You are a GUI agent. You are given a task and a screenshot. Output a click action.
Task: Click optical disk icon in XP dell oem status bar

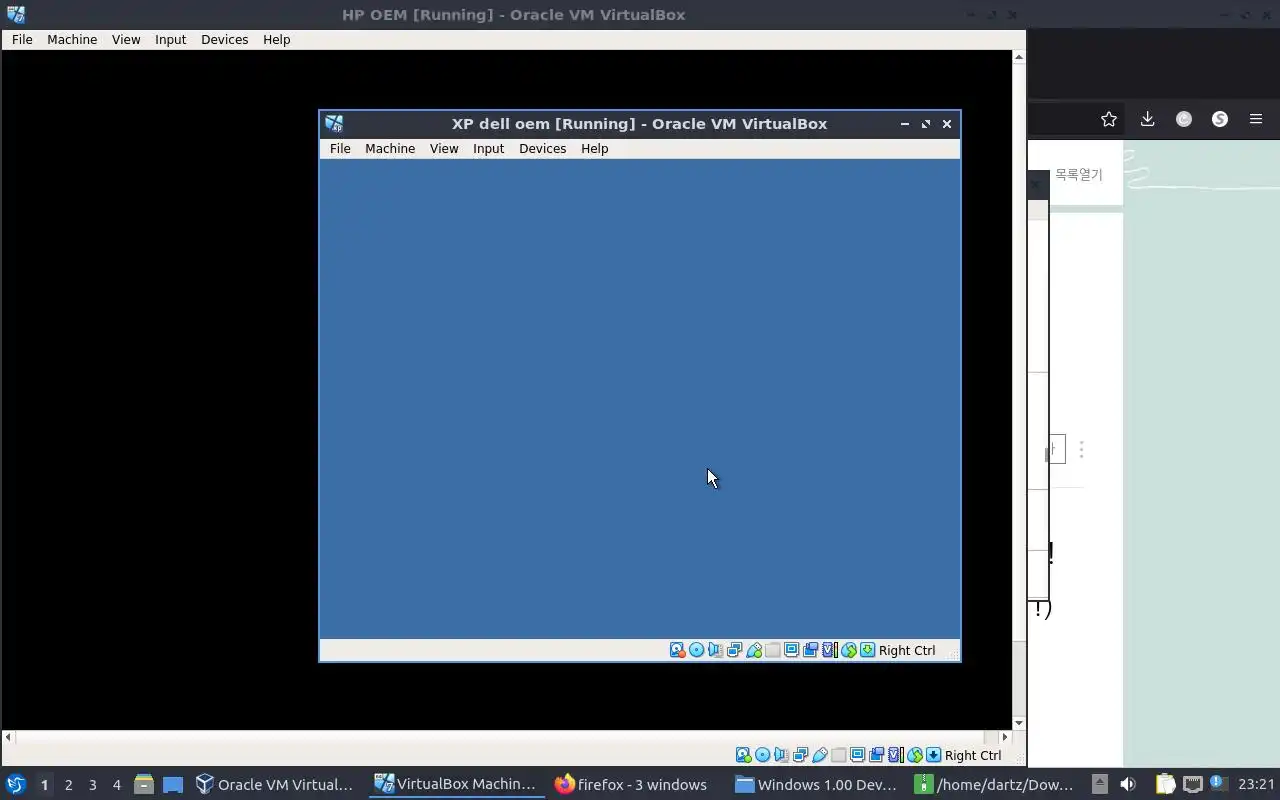[x=696, y=650]
